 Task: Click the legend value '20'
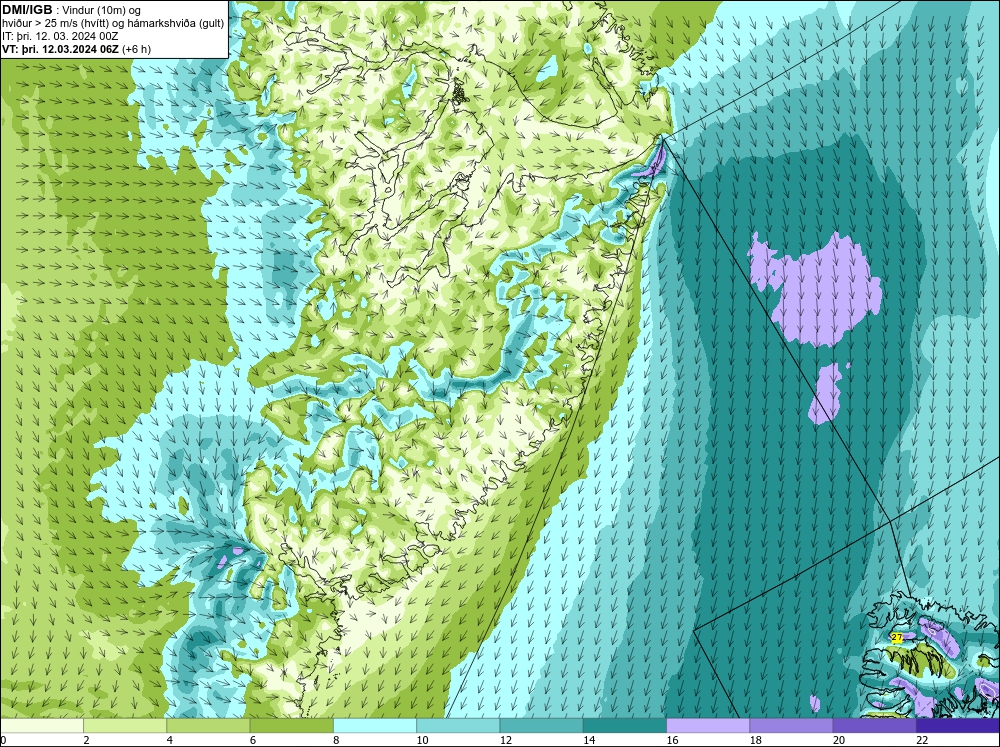[x=839, y=740]
